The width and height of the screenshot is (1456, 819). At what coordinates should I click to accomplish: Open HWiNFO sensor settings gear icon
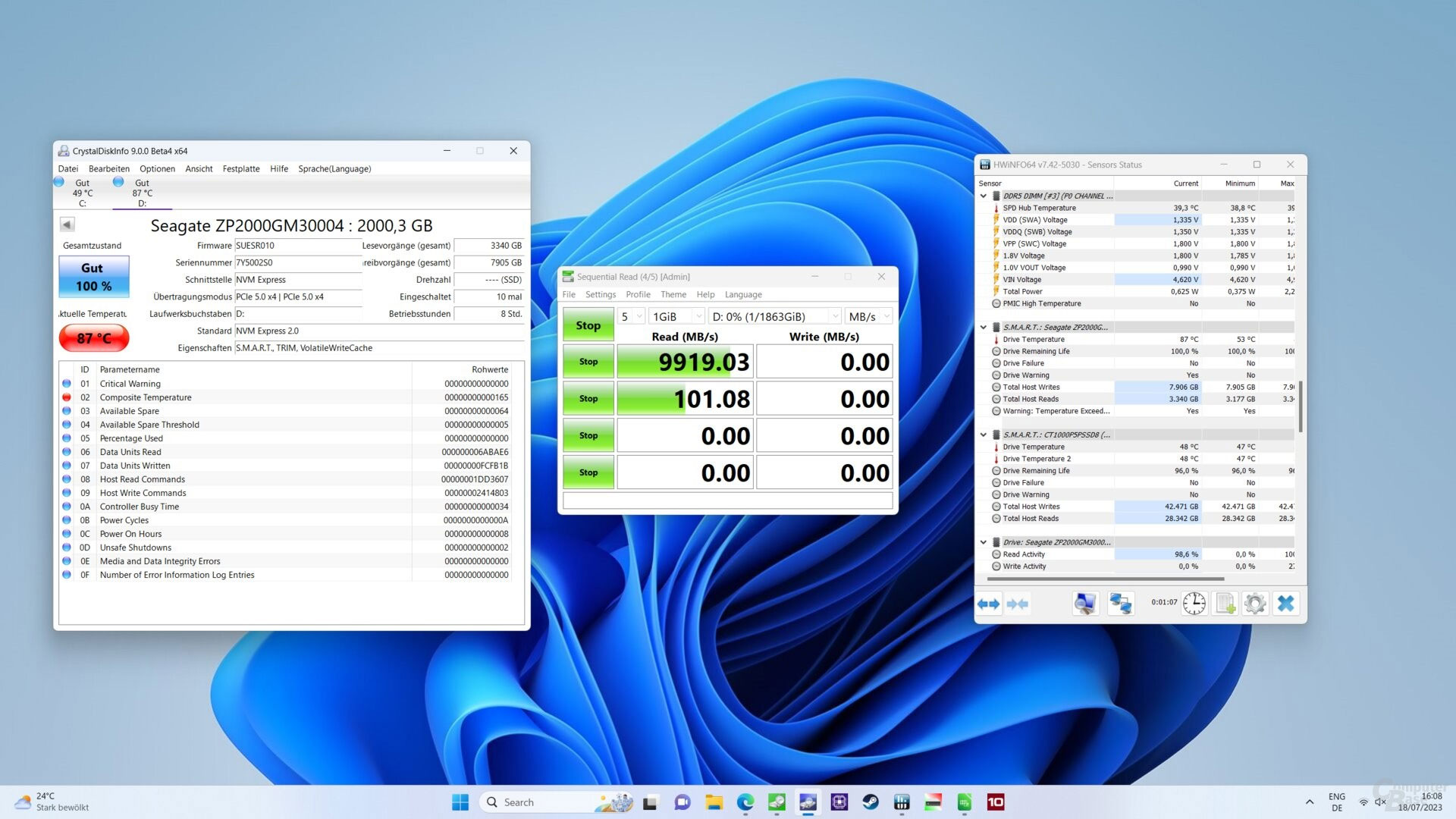click(x=1255, y=604)
